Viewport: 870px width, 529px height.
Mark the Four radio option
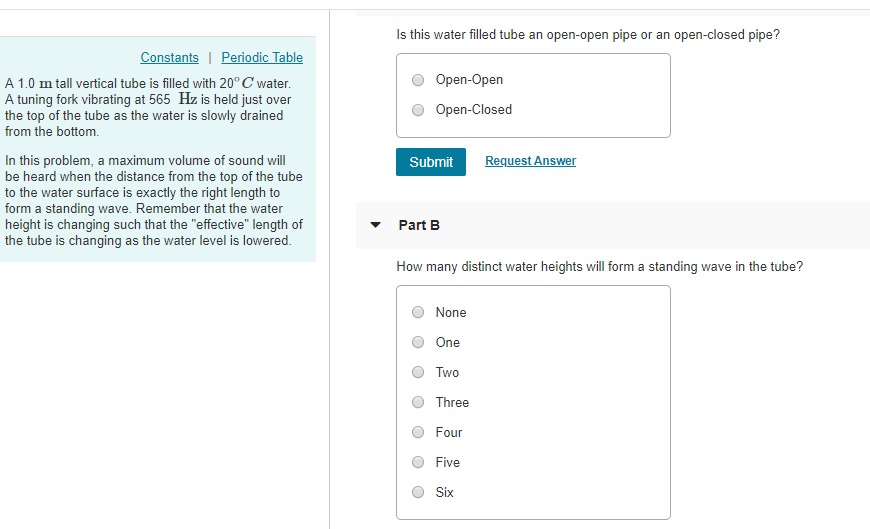pos(418,433)
